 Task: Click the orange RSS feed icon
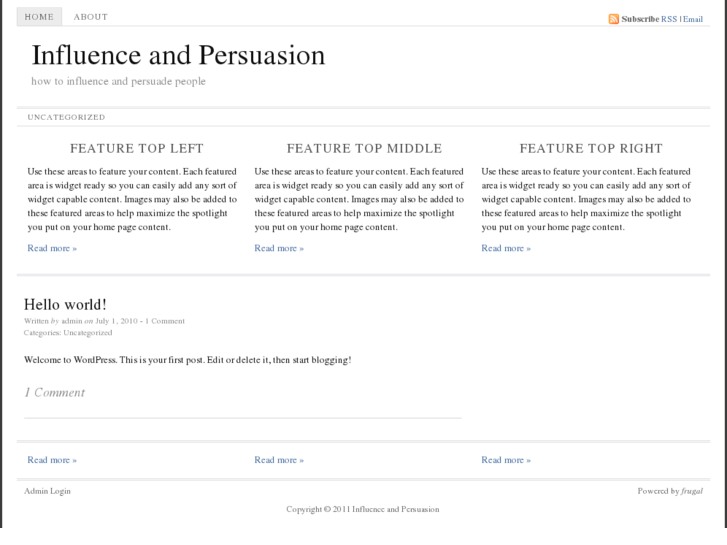[614, 19]
